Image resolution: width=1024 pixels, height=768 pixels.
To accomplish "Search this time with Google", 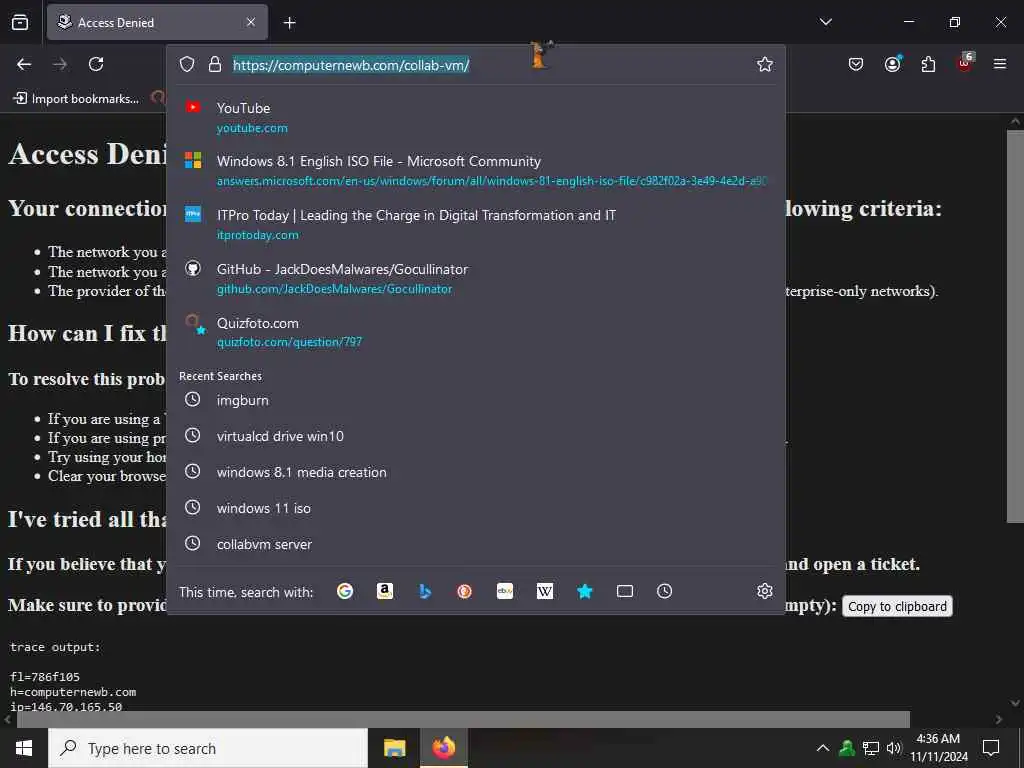I will coord(345,591).
